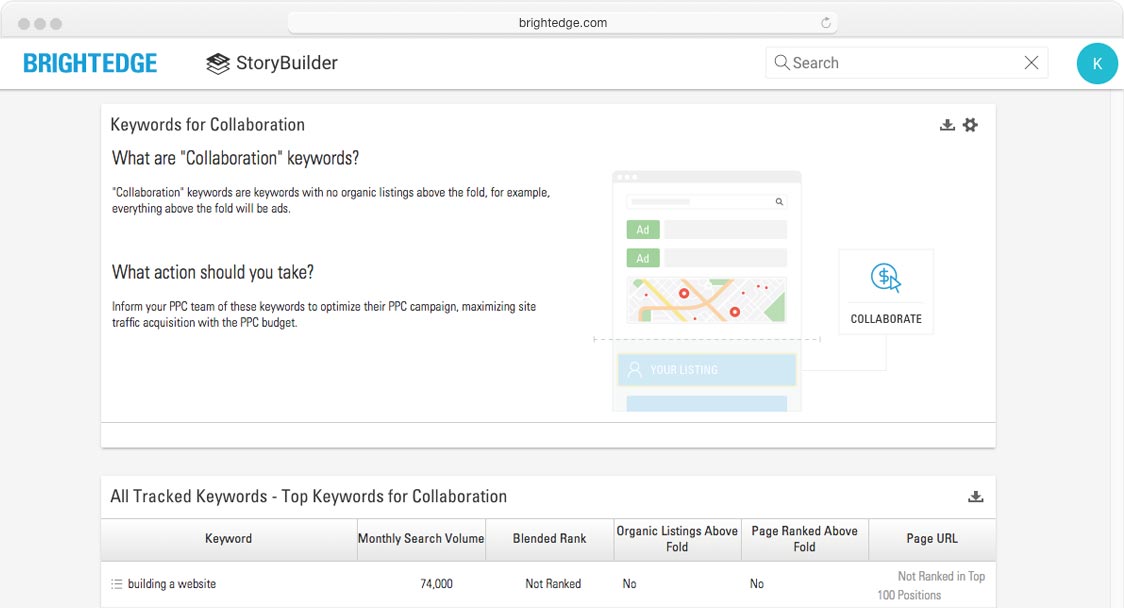The height and width of the screenshot is (608, 1124).
Task: Open the StoryBuilder title link
Action: click(x=286, y=63)
